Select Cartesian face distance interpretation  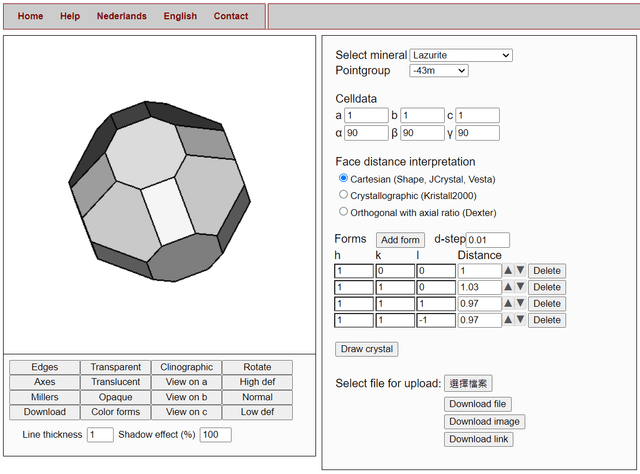(x=344, y=178)
